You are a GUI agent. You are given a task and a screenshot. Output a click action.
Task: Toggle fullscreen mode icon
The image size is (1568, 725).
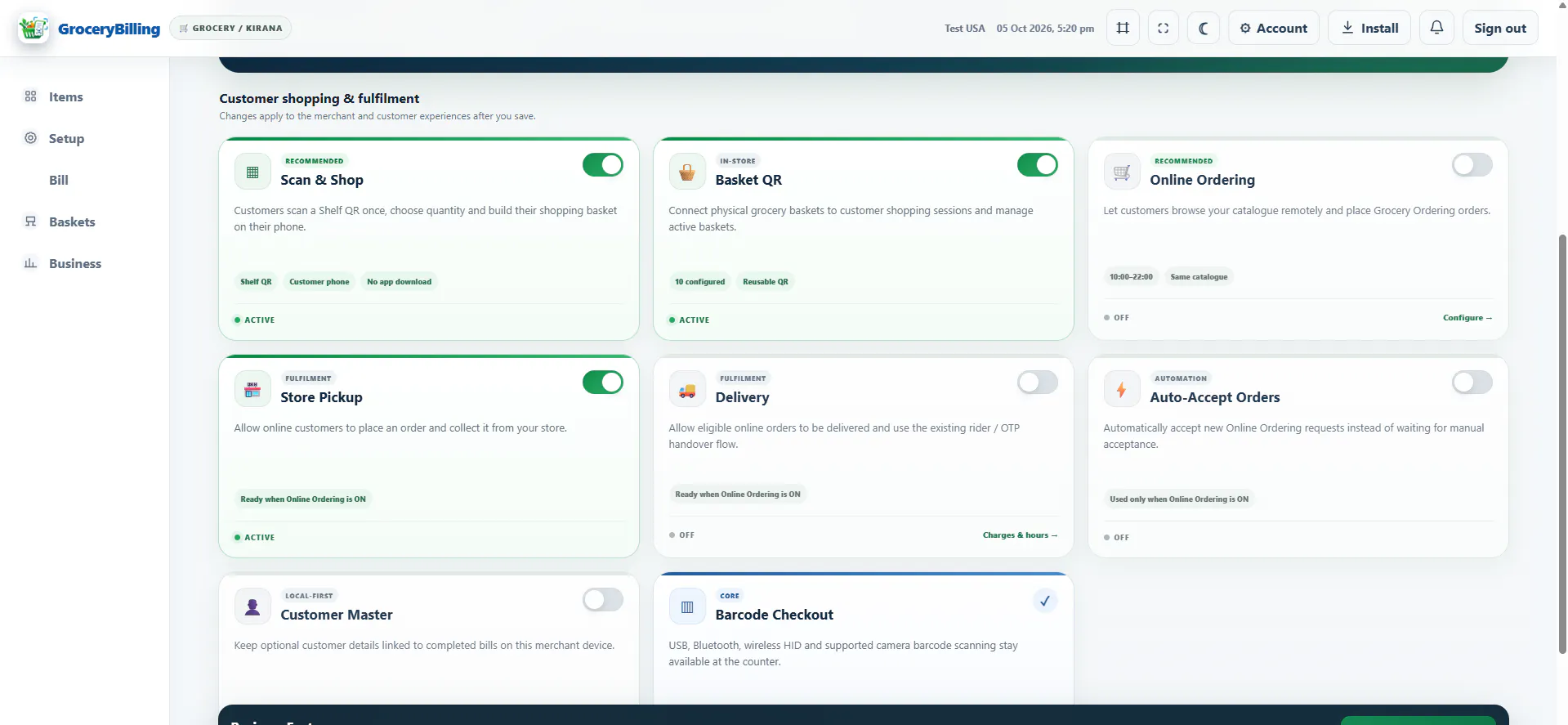point(1164,28)
